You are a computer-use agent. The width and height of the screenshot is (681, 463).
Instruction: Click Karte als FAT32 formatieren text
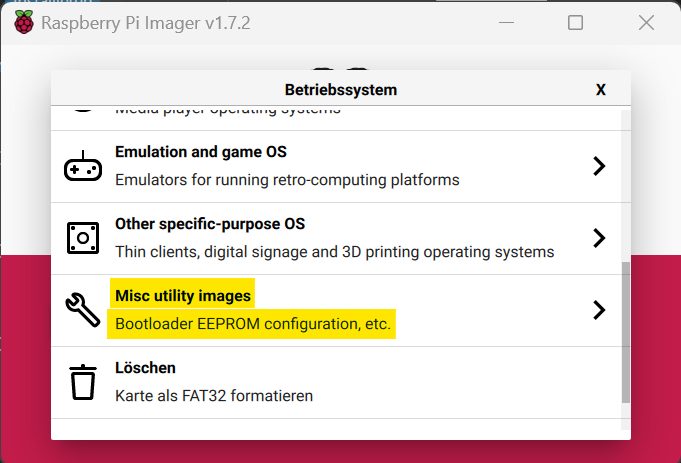point(214,396)
